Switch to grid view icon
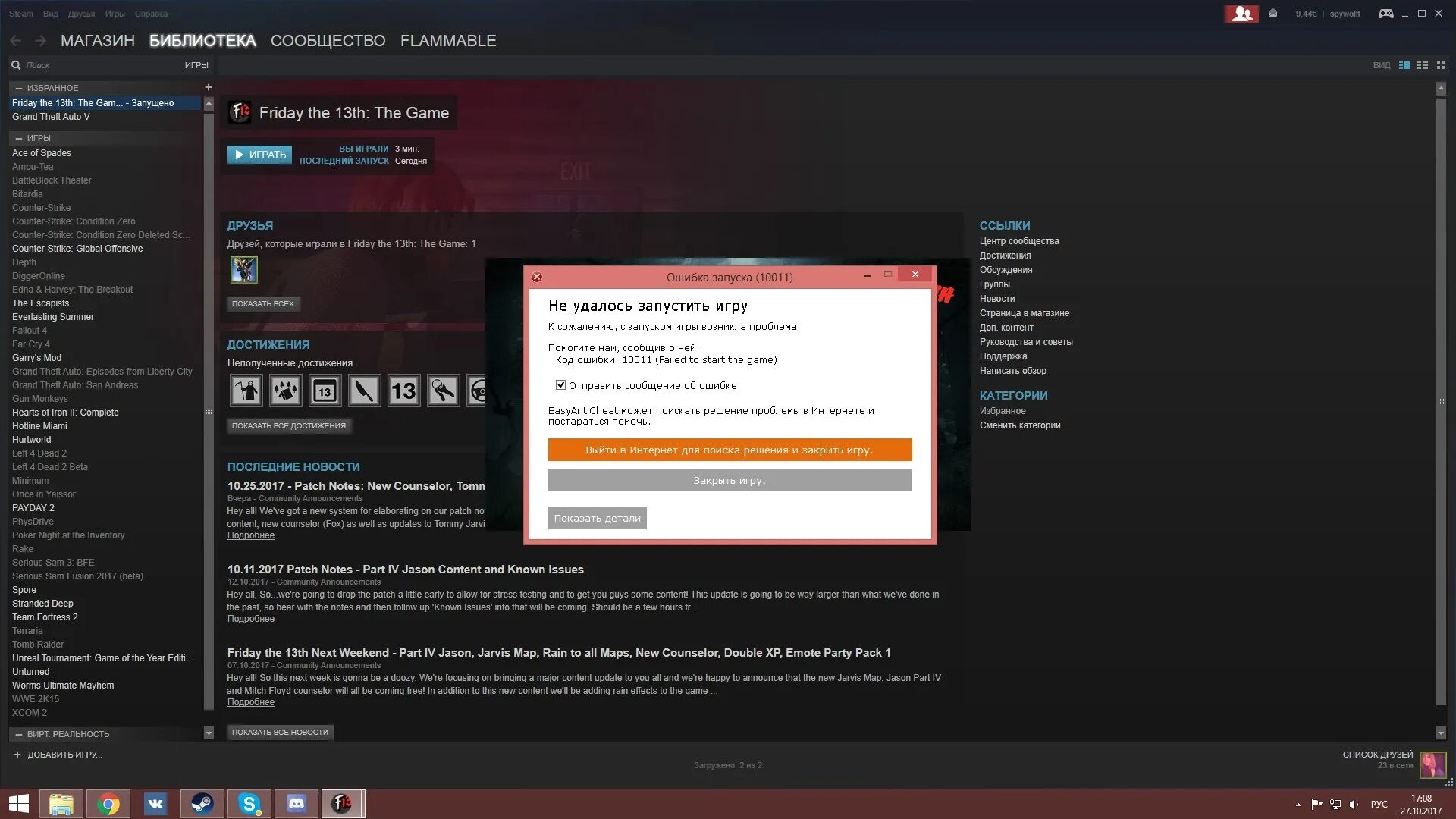 click(1441, 65)
